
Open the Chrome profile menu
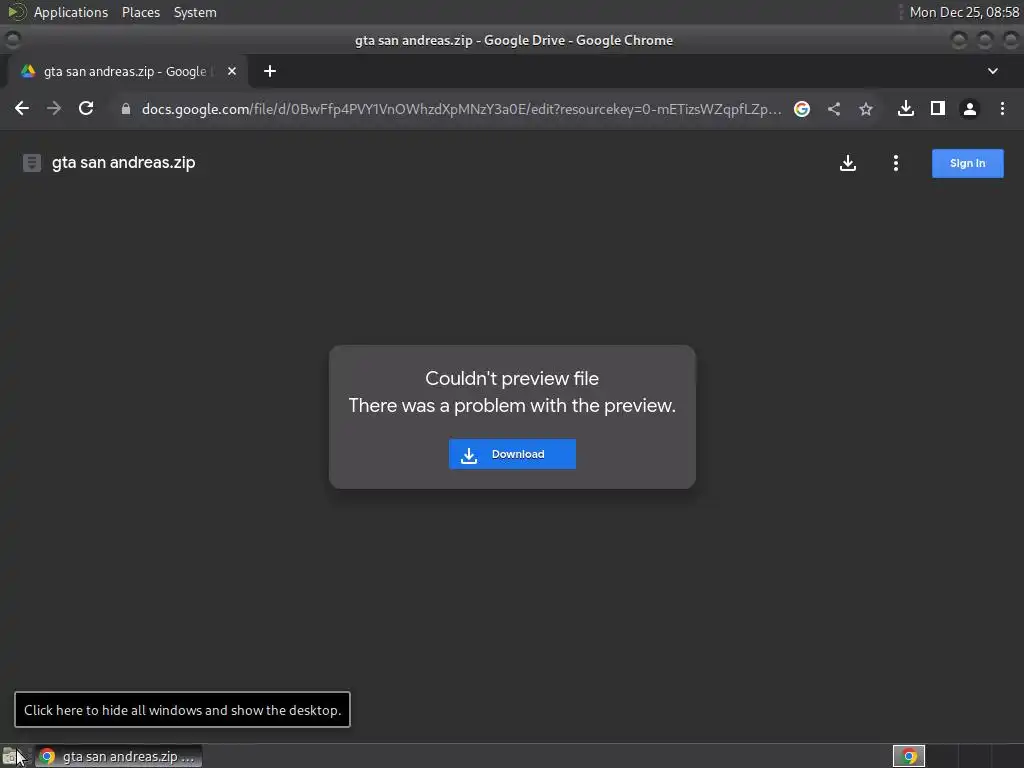point(970,109)
